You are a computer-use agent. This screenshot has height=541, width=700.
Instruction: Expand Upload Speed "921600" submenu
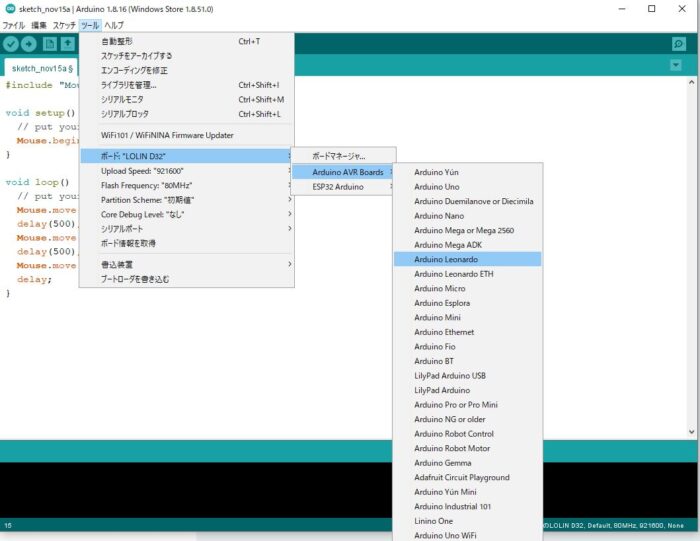pyautogui.click(x=187, y=171)
